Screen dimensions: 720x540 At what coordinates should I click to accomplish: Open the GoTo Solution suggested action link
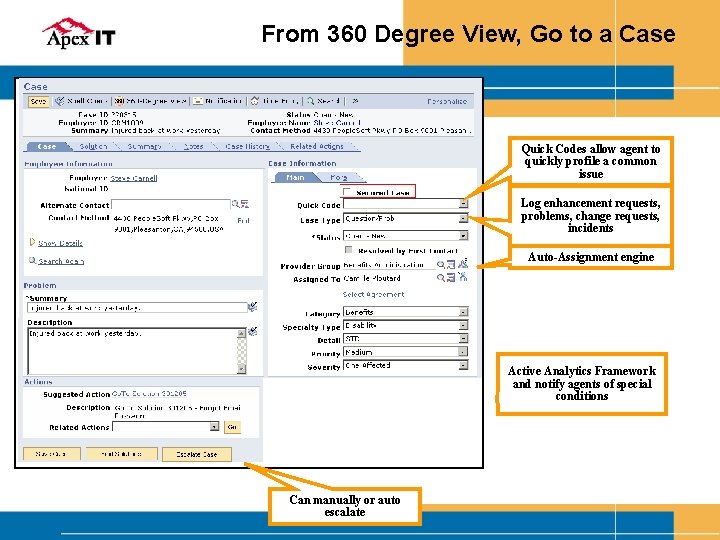[x=149, y=394]
